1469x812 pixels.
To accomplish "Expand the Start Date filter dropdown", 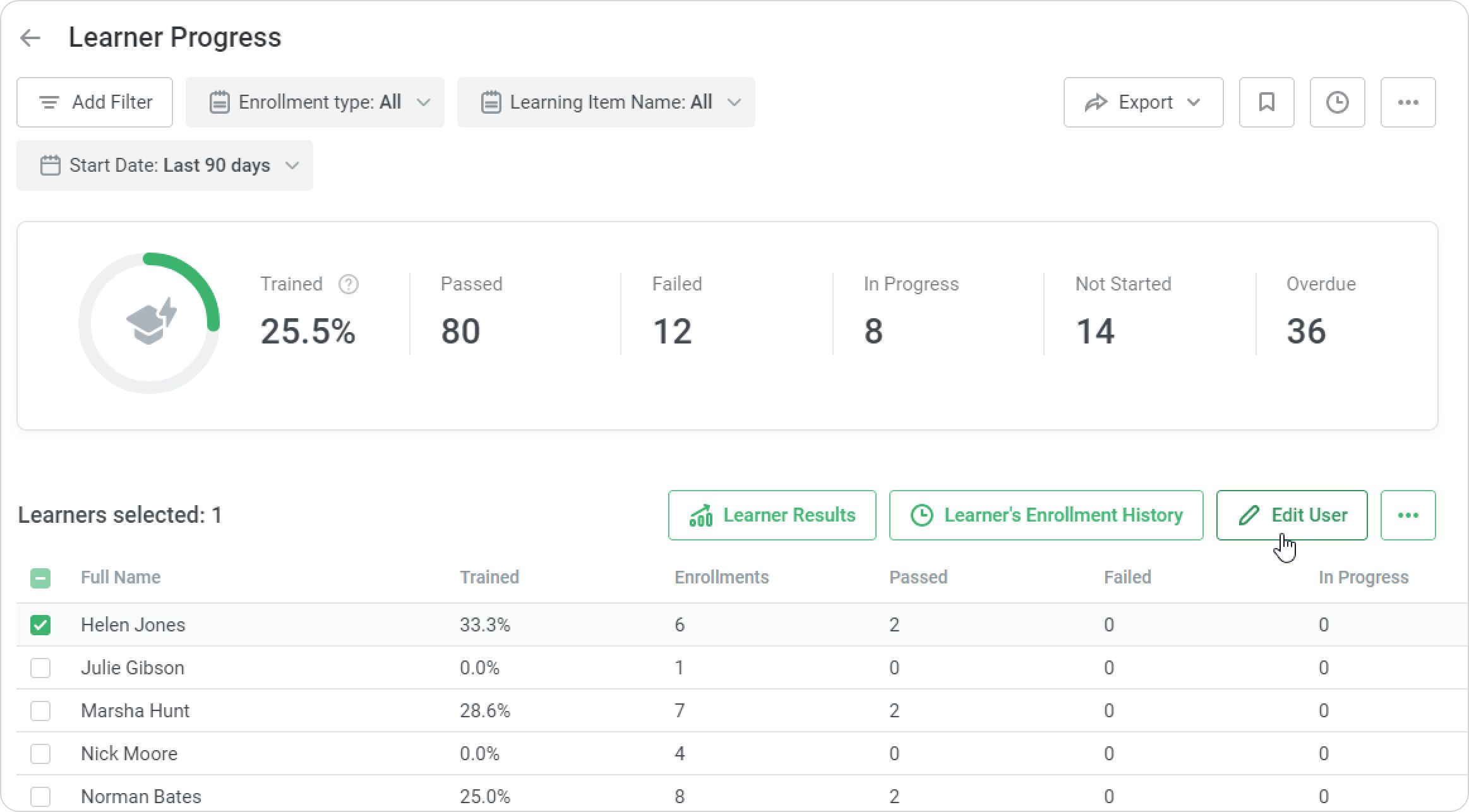I will 165,165.
